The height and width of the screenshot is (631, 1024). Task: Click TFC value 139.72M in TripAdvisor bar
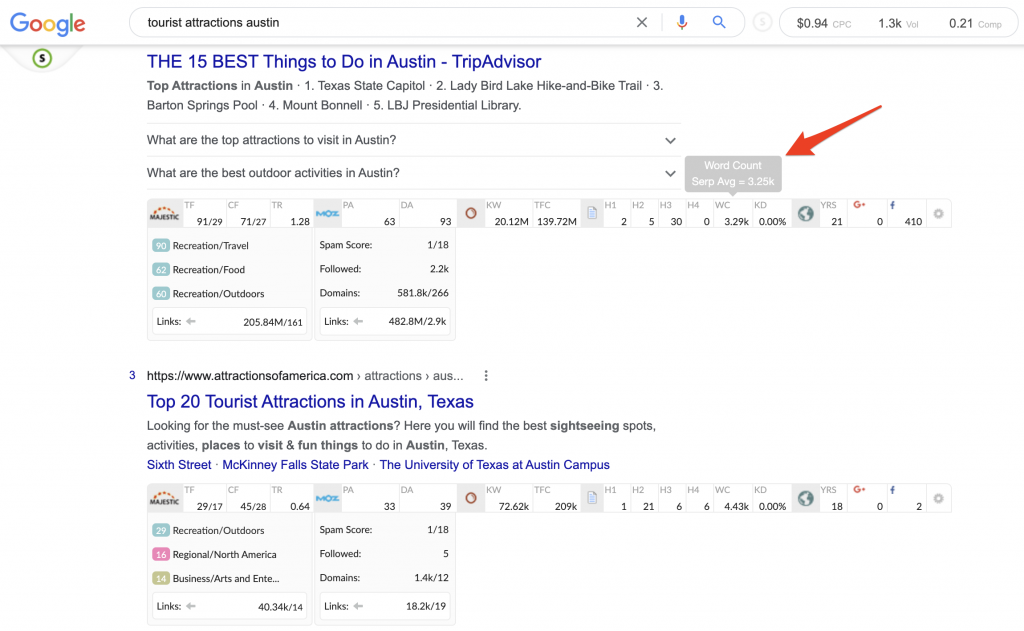pos(556,221)
